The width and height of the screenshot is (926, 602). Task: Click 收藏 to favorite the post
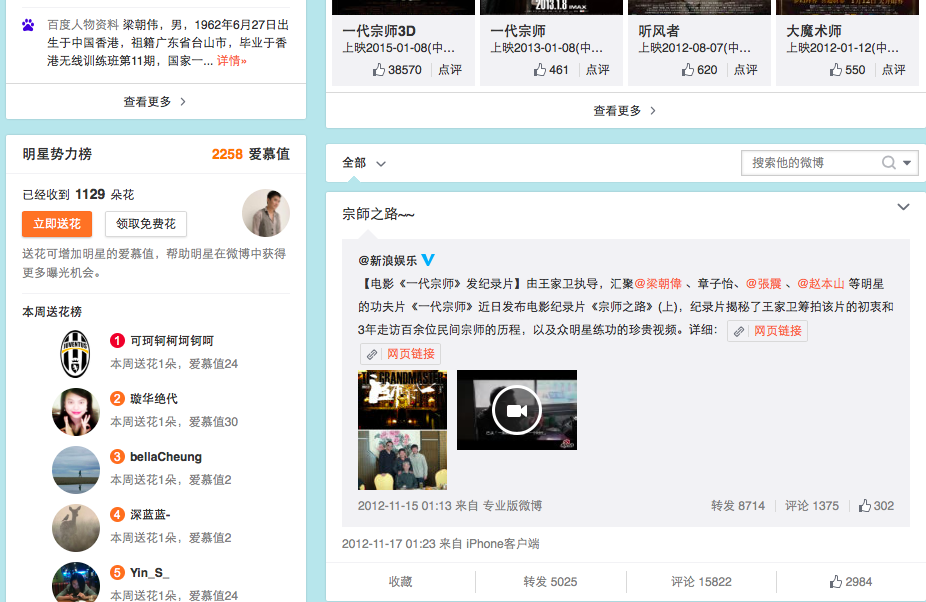(400, 582)
